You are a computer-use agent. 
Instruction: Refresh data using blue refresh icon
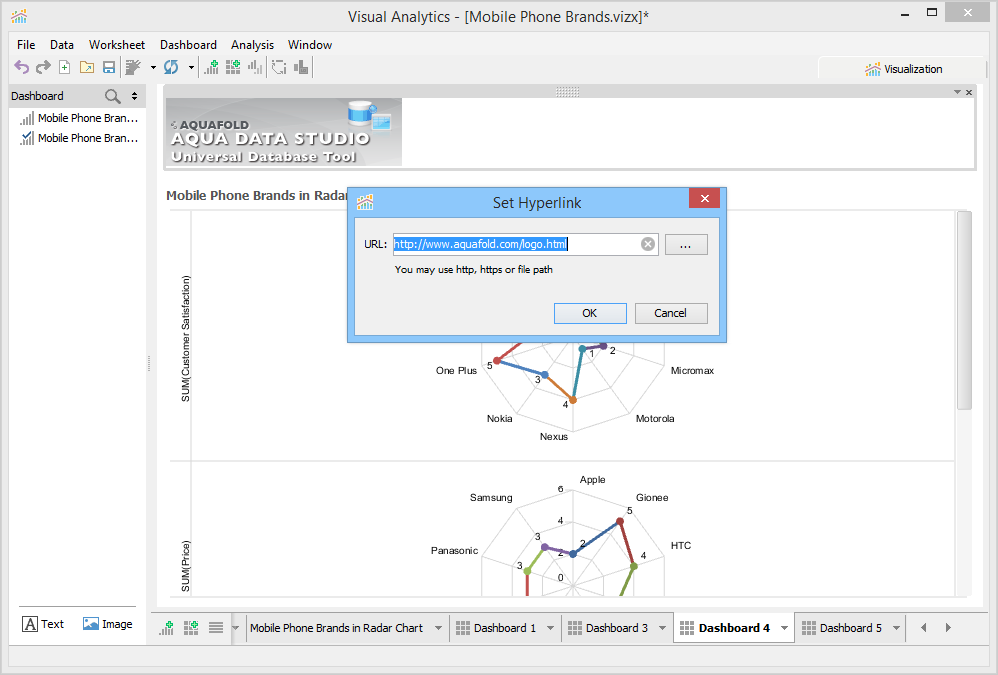(171, 67)
